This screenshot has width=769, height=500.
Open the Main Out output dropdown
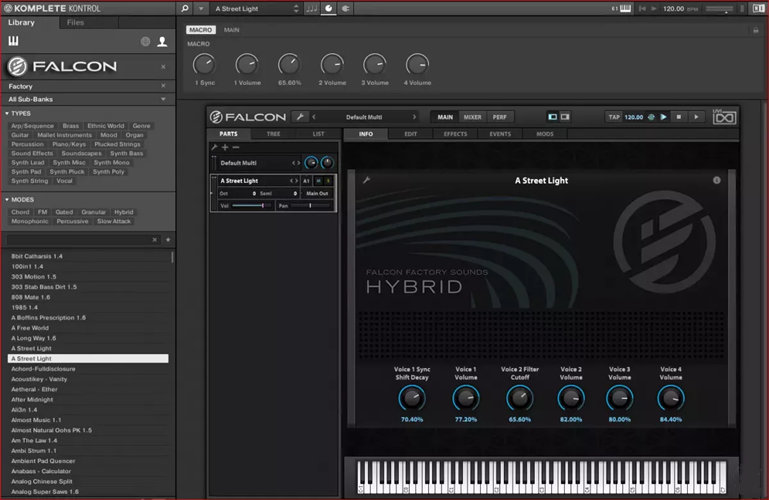316,193
